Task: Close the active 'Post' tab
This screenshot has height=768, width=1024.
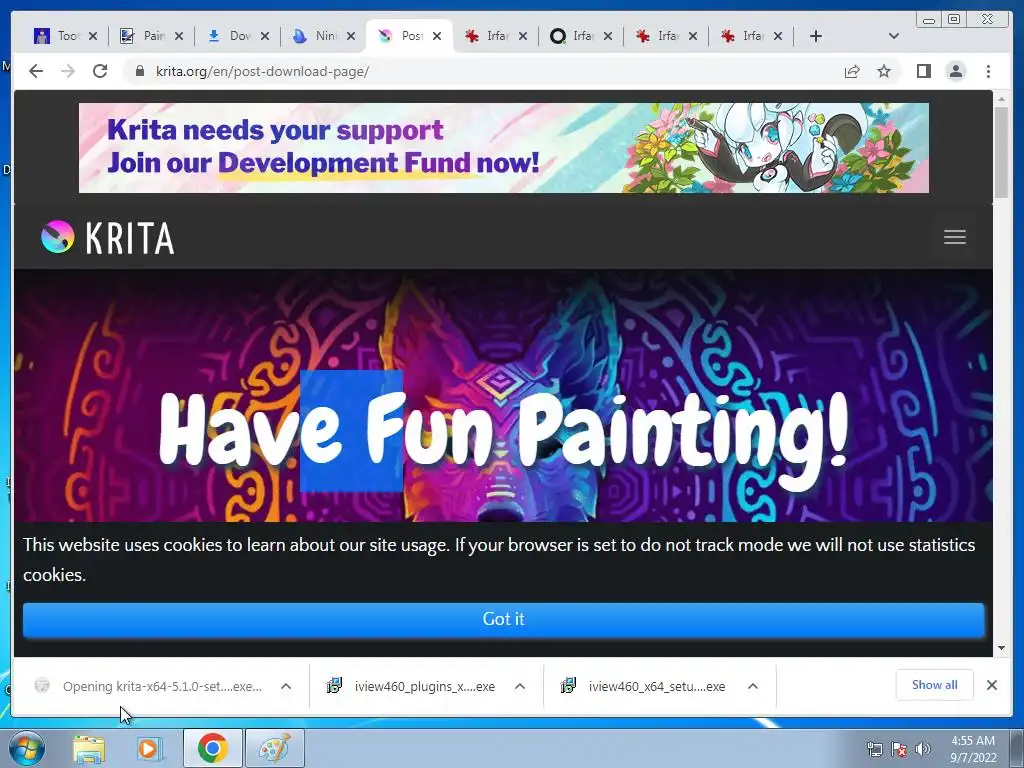Action: pyautogui.click(x=437, y=36)
